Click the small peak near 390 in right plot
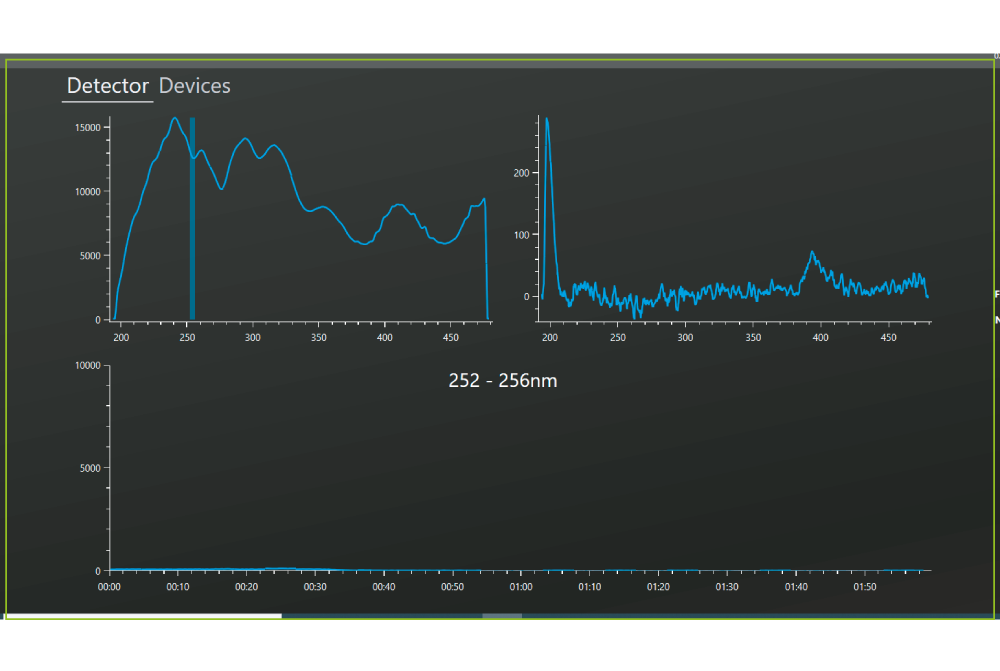The height and width of the screenshot is (671, 1000). pos(812,254)
